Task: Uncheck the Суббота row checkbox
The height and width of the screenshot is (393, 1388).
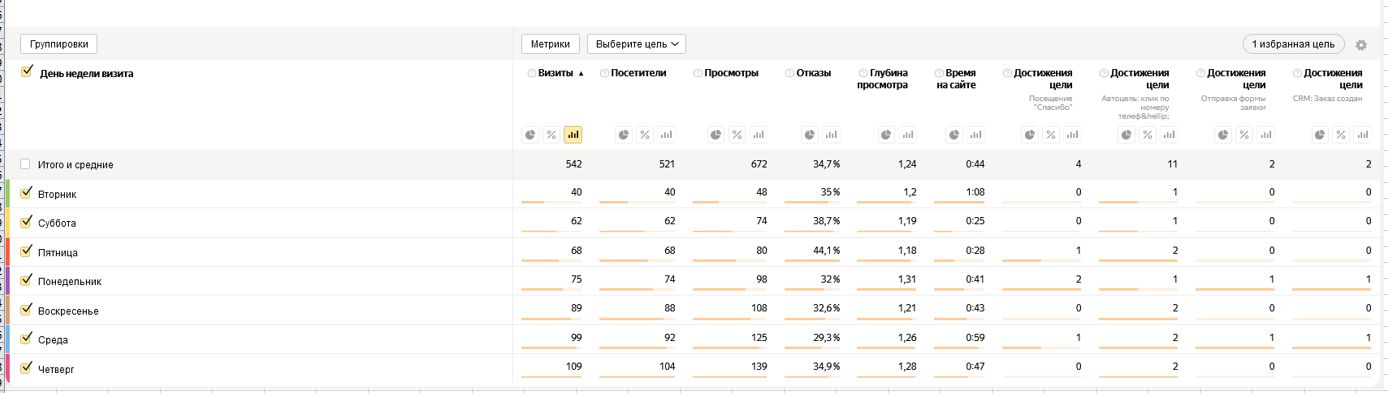Action: (26, 222)
